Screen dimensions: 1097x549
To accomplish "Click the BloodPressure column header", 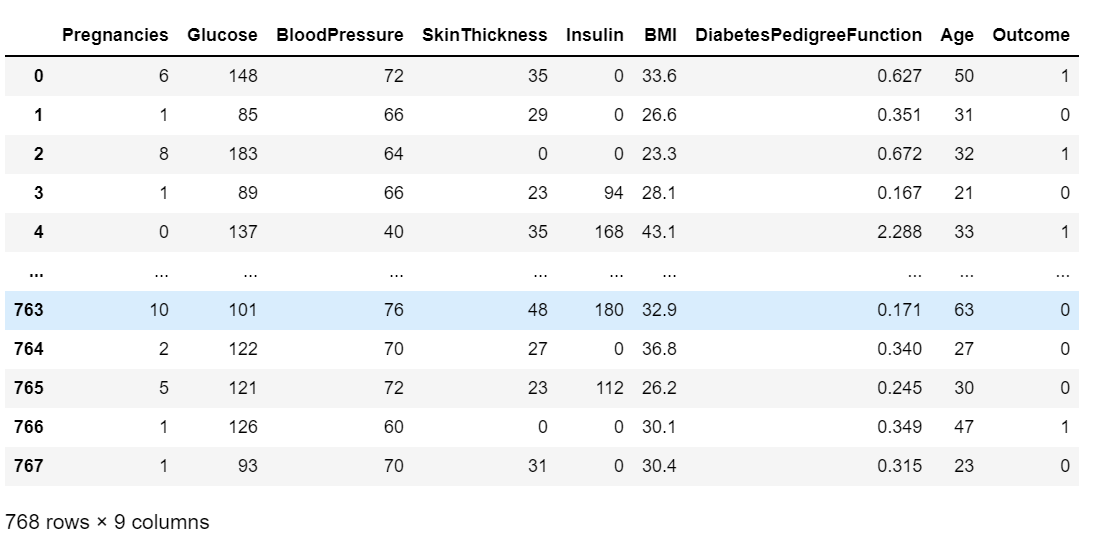I will click(340, 35).
